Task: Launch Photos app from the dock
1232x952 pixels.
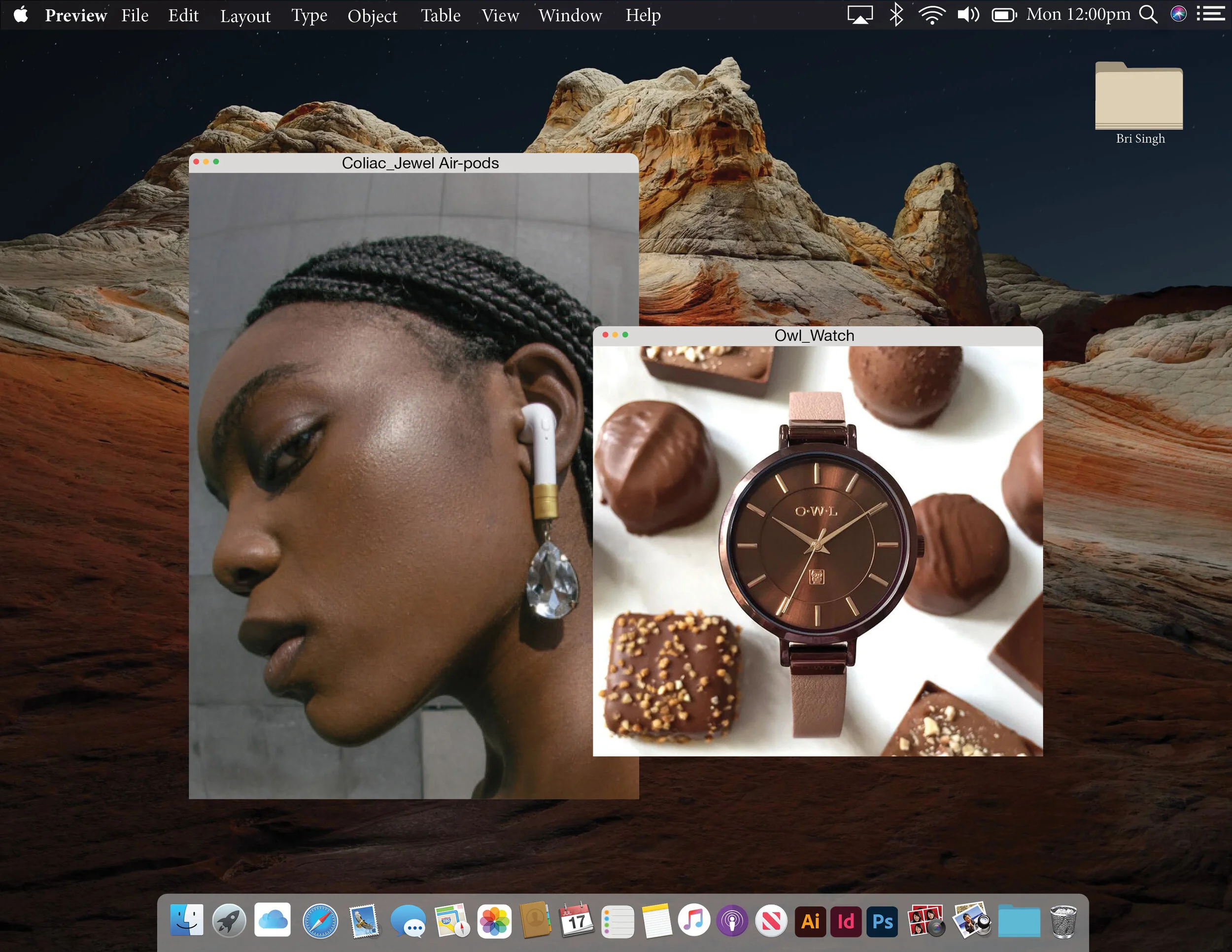Action: [x=494, y=921]
